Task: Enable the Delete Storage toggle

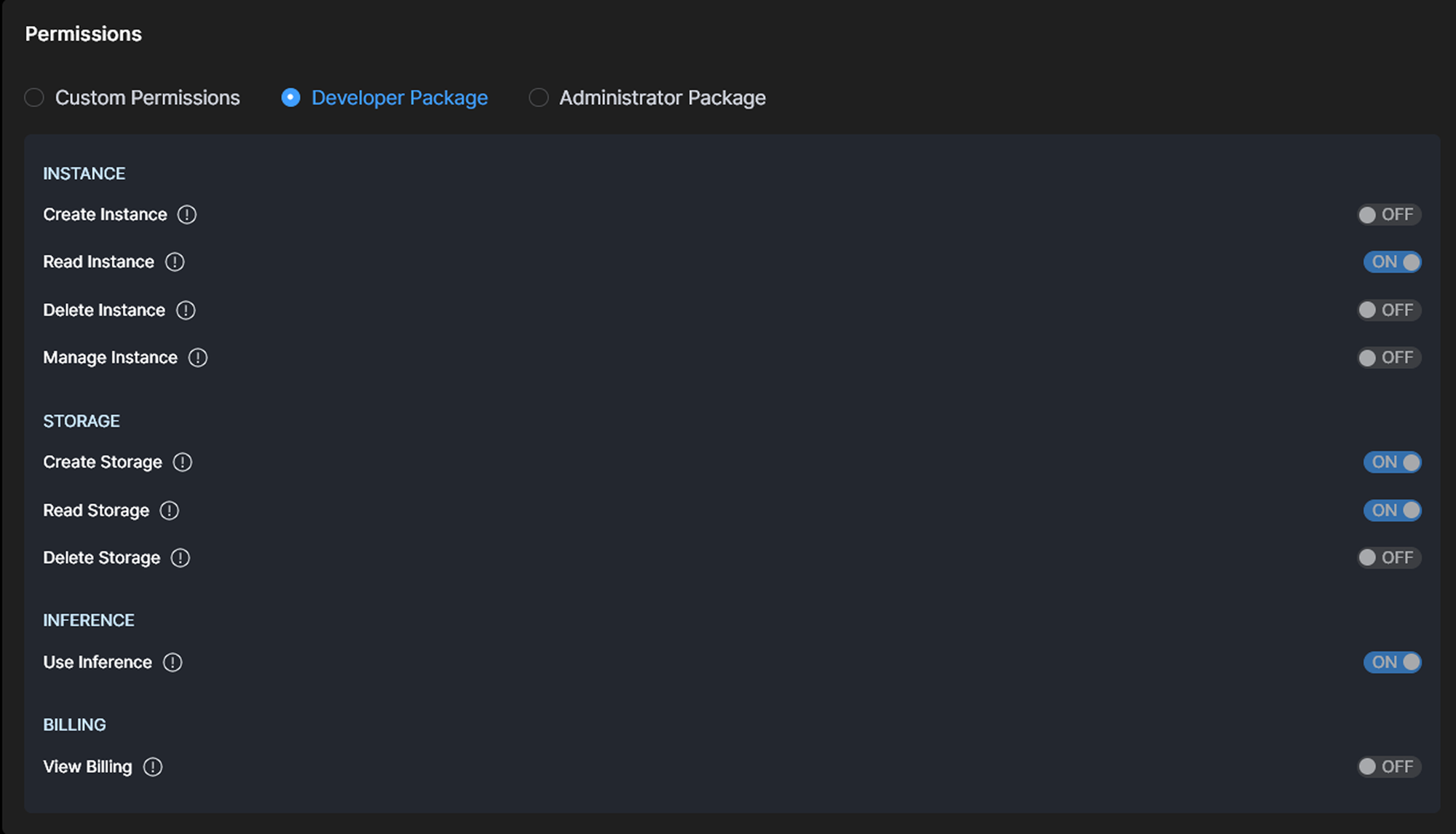Action: [1389, 558]
